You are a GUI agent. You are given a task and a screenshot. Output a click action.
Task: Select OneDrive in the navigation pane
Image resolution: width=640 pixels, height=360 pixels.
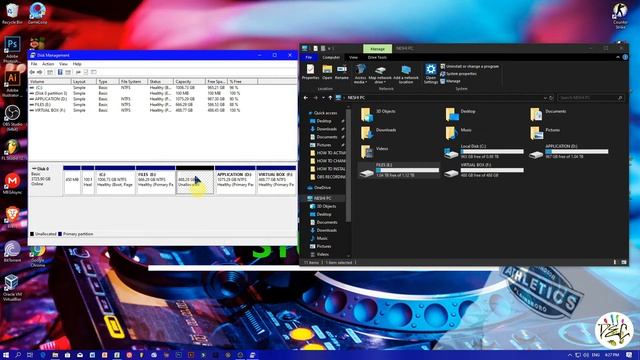(319, 188)
